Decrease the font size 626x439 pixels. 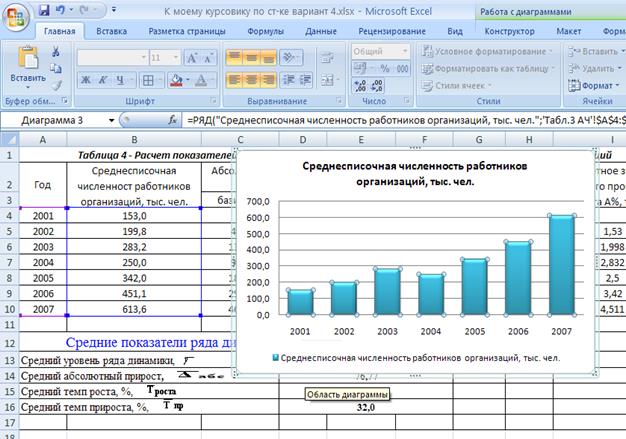click(x=208, y=58)
